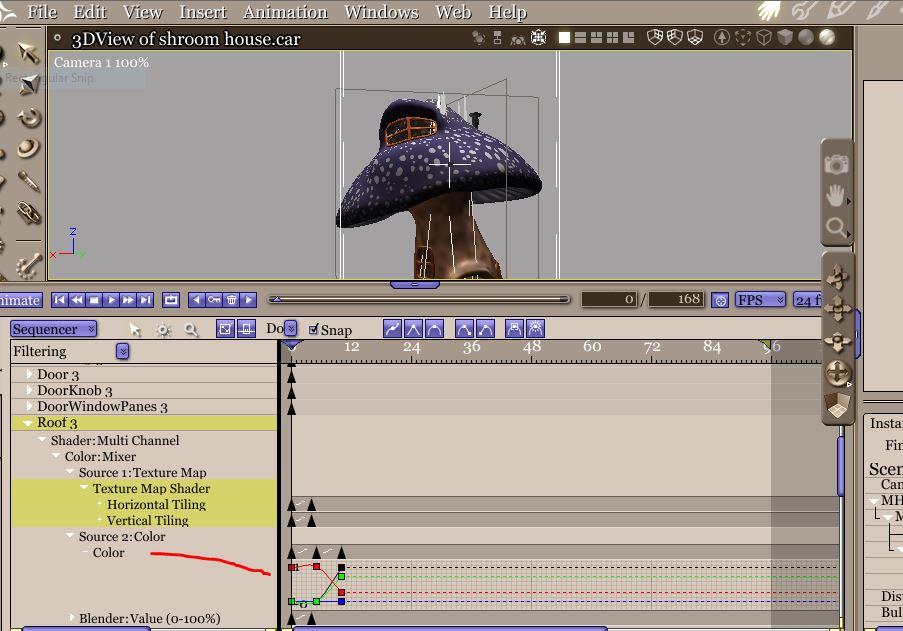Open the Web menu
Image resolution: width=903 pixels, height=631 pixels.
[x=453, y=12]
